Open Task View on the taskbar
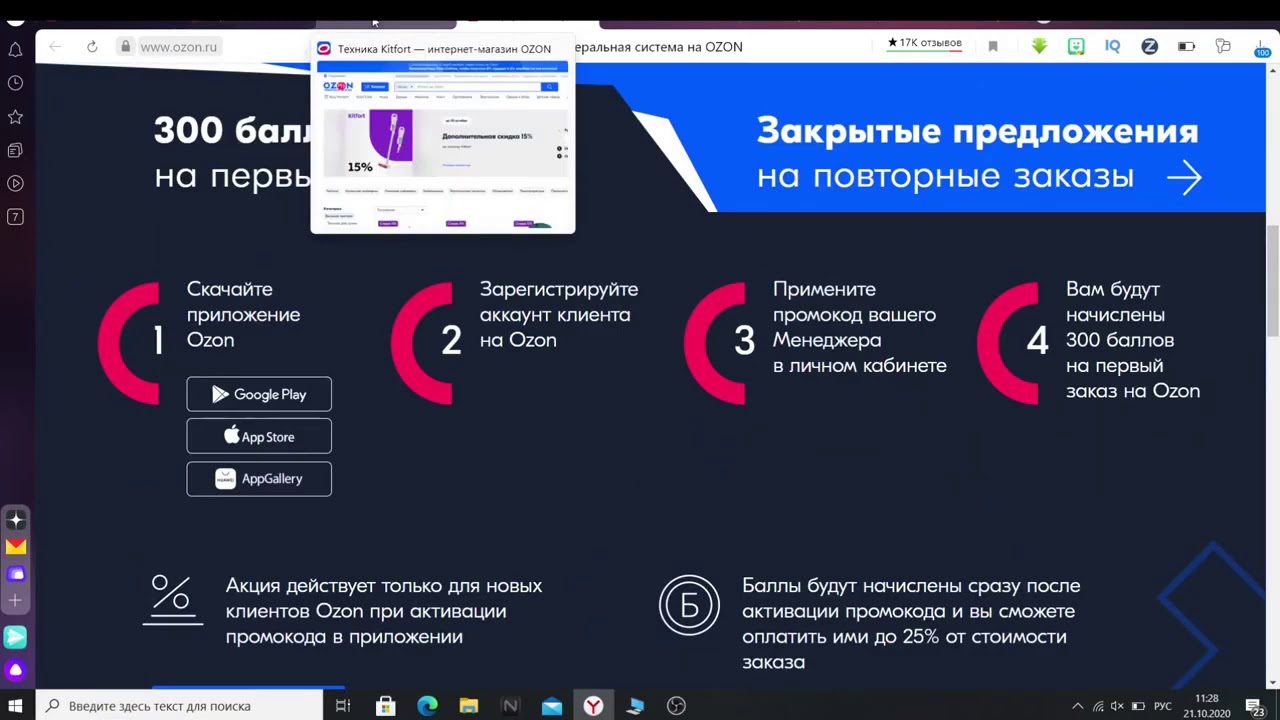This screenshot has width=1280, height=720. [342, 706]
